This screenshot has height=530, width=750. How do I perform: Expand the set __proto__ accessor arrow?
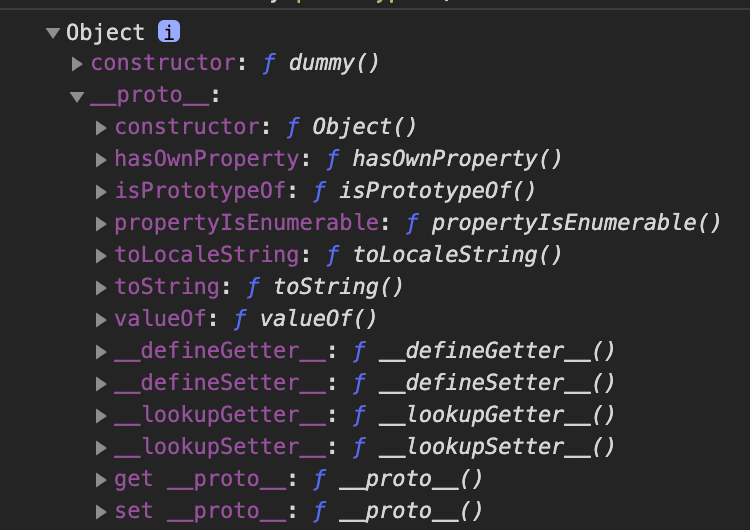coord(101,512)
